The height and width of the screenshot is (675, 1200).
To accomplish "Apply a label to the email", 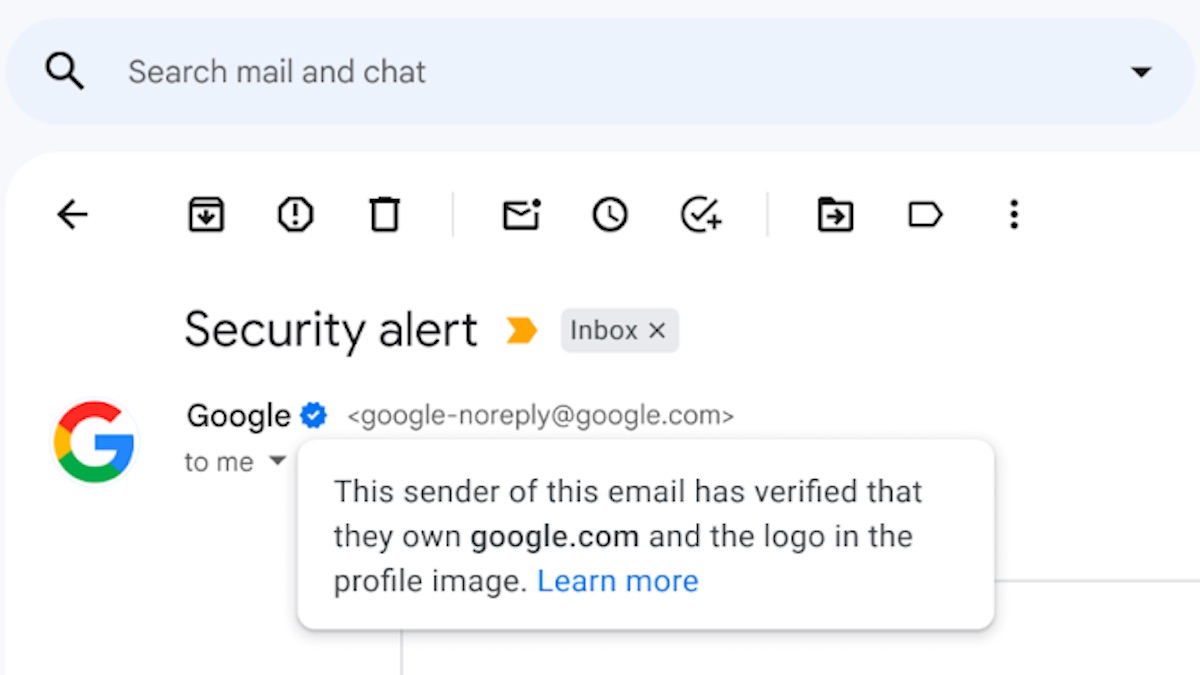I will (x=924, y=214).
